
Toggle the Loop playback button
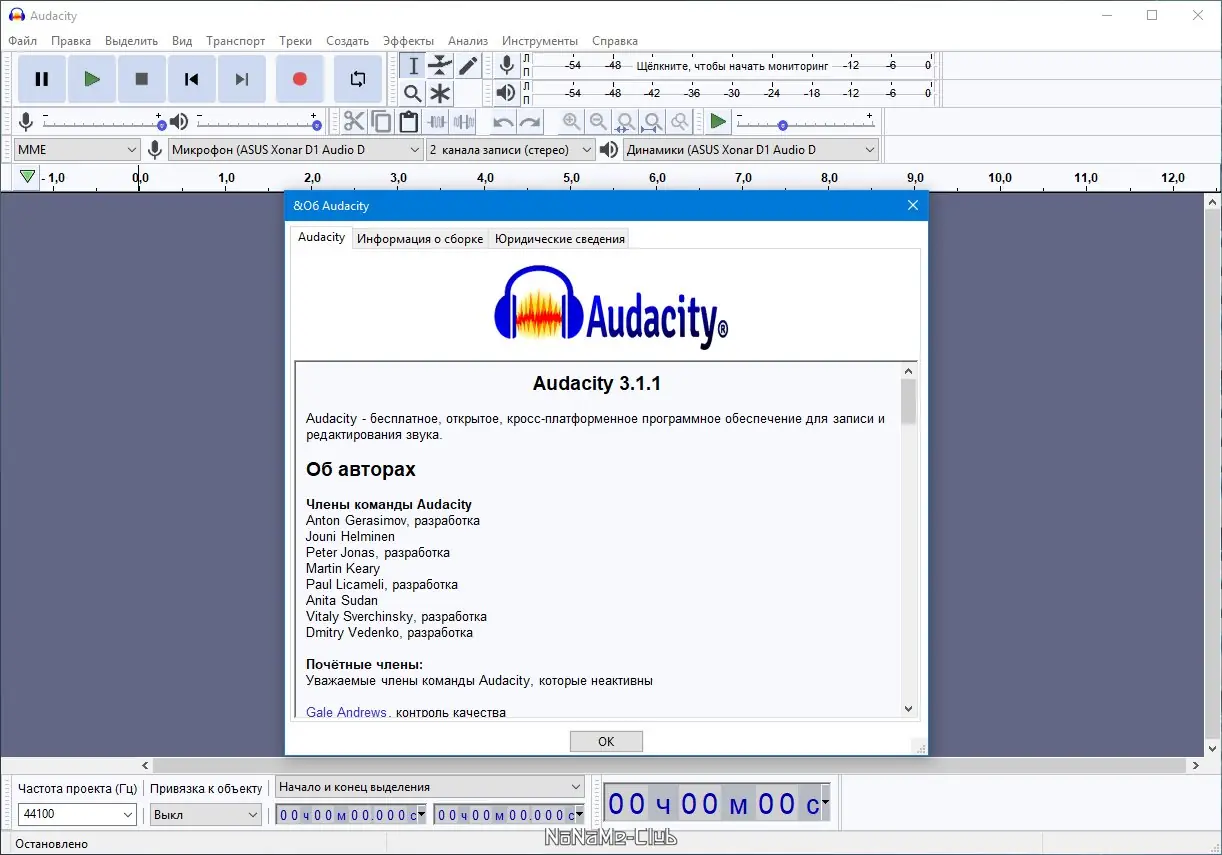[358, 79]
